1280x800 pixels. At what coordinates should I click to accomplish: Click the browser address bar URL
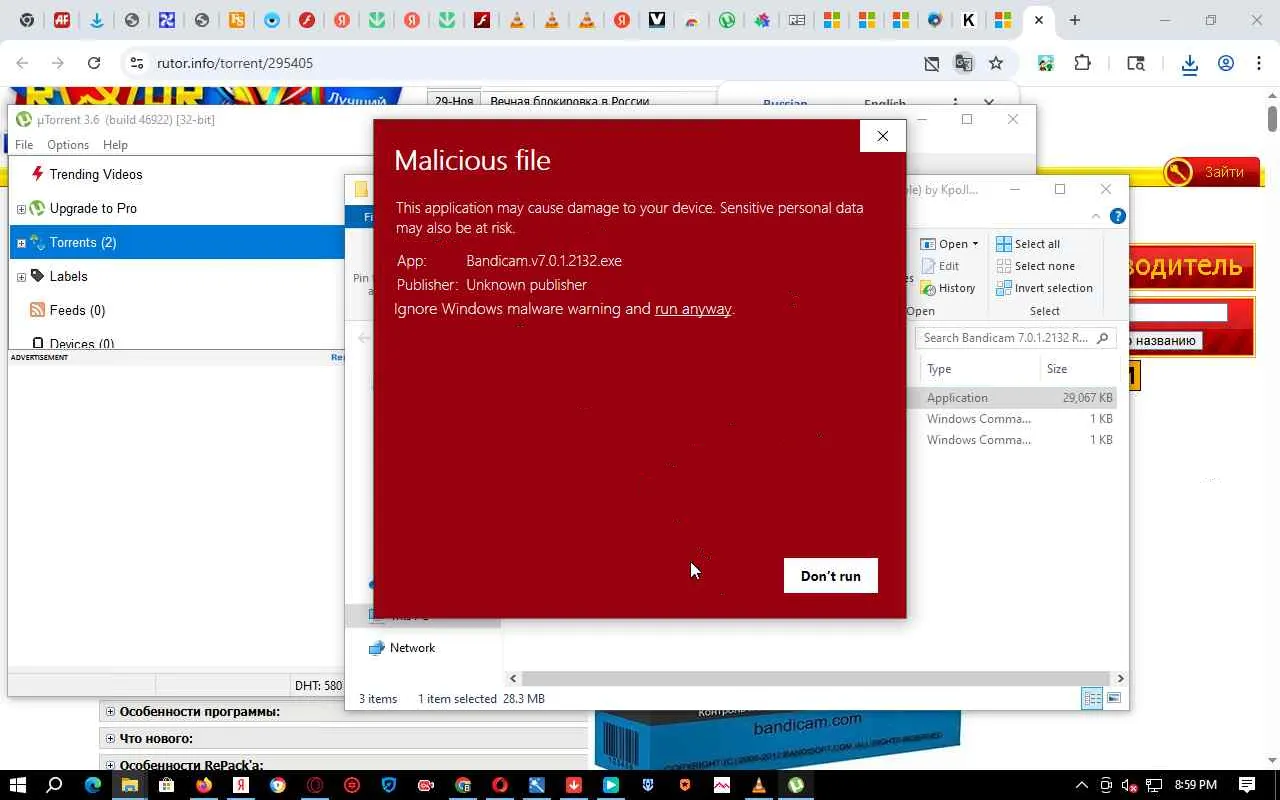click(235, 63)
